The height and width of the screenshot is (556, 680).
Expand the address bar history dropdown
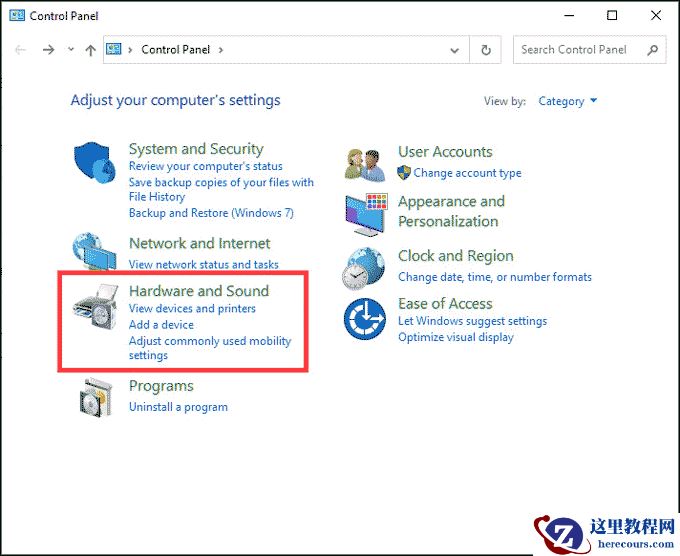[454, 50]
